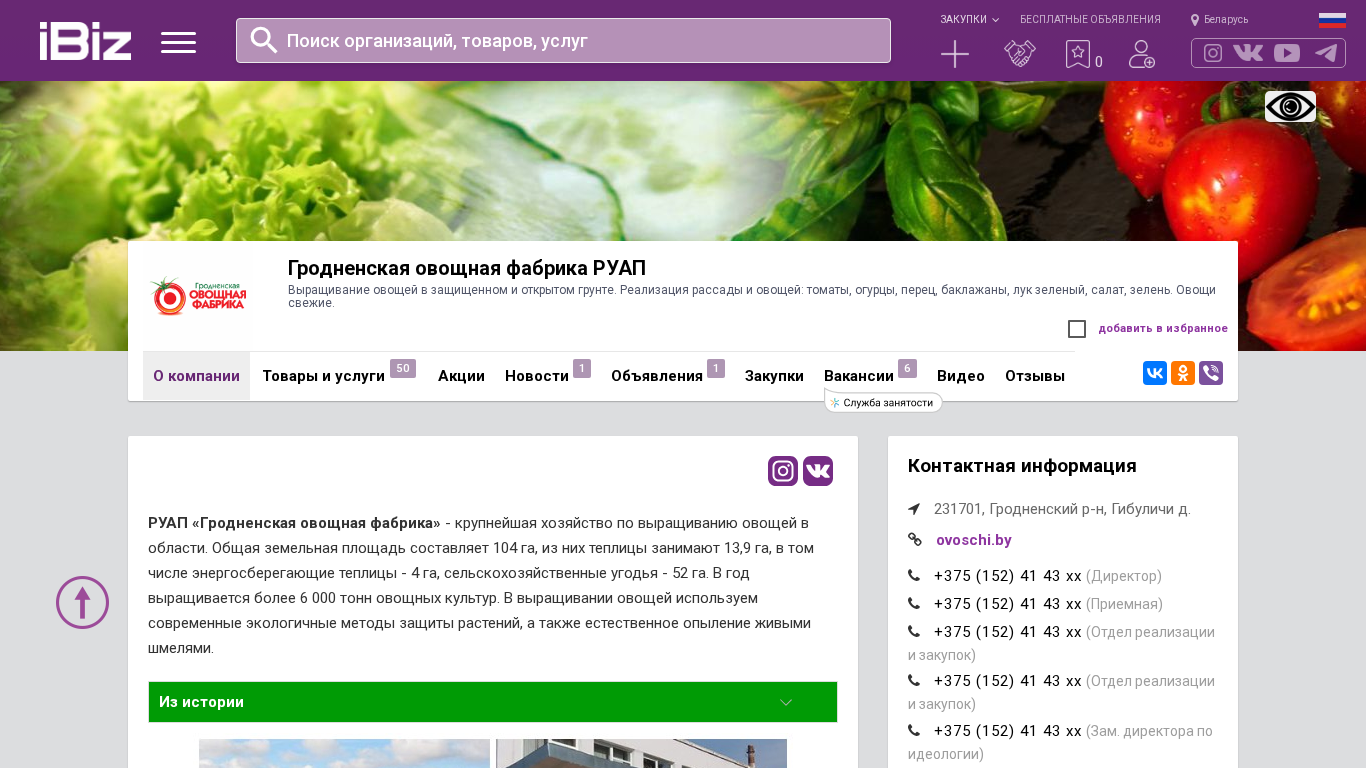1366x768 pixels.
Task: Open the Отзывы tab
Action: (x=1035, y=376)
